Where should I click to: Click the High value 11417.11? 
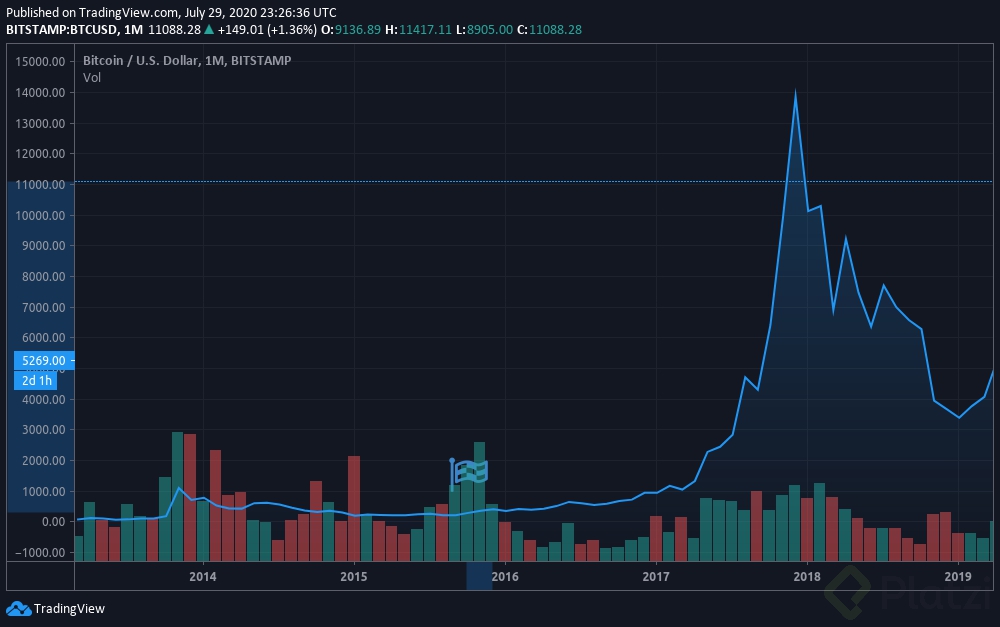coord(425,29)
